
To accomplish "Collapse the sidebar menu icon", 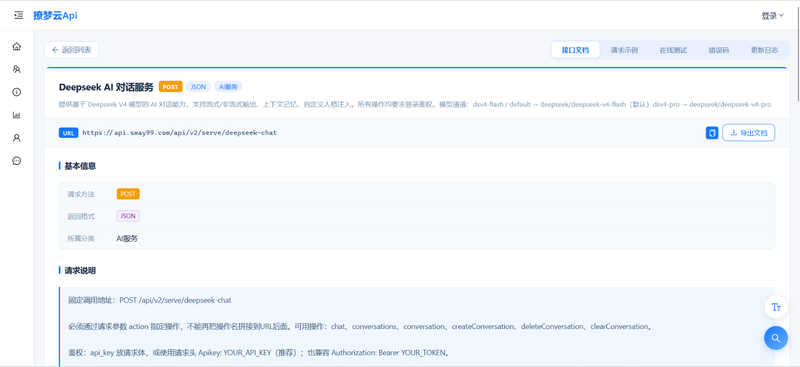I will [x=19, y=15].
